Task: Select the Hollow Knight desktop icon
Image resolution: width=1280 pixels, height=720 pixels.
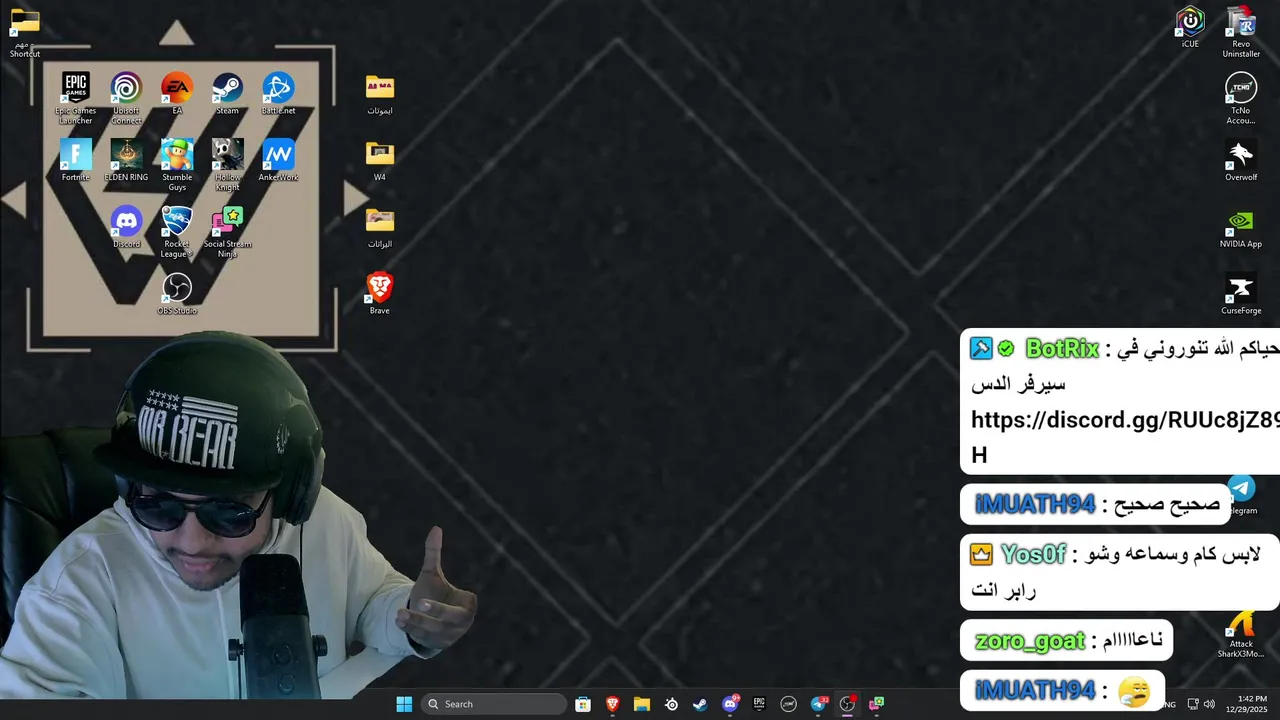Action: 227,165
